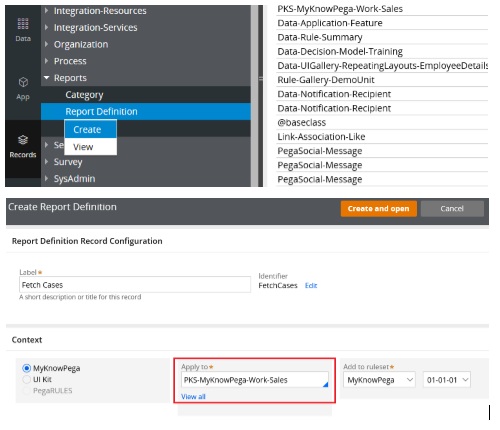This screenshot has width=500, height=430.
Task: Expand the Process tree node
Action: click(46, 61)
